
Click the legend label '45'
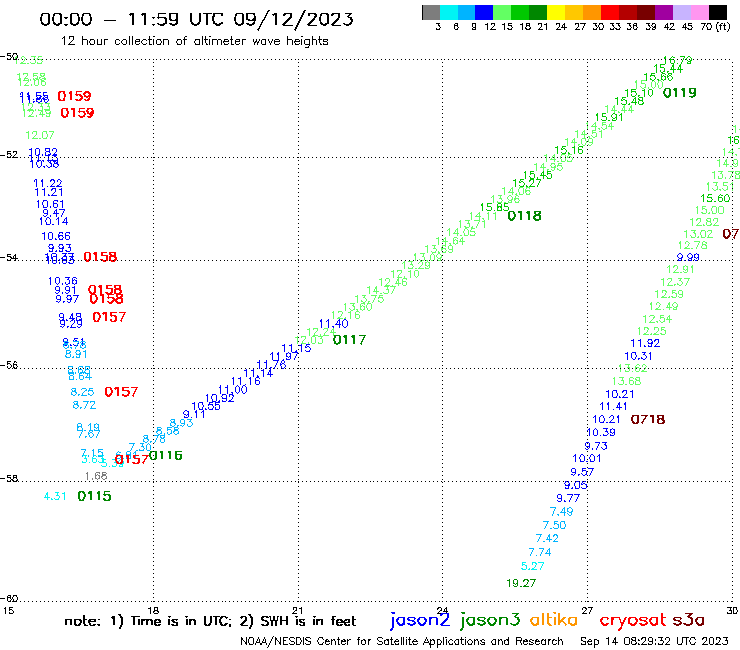click(x=687, y=26)
